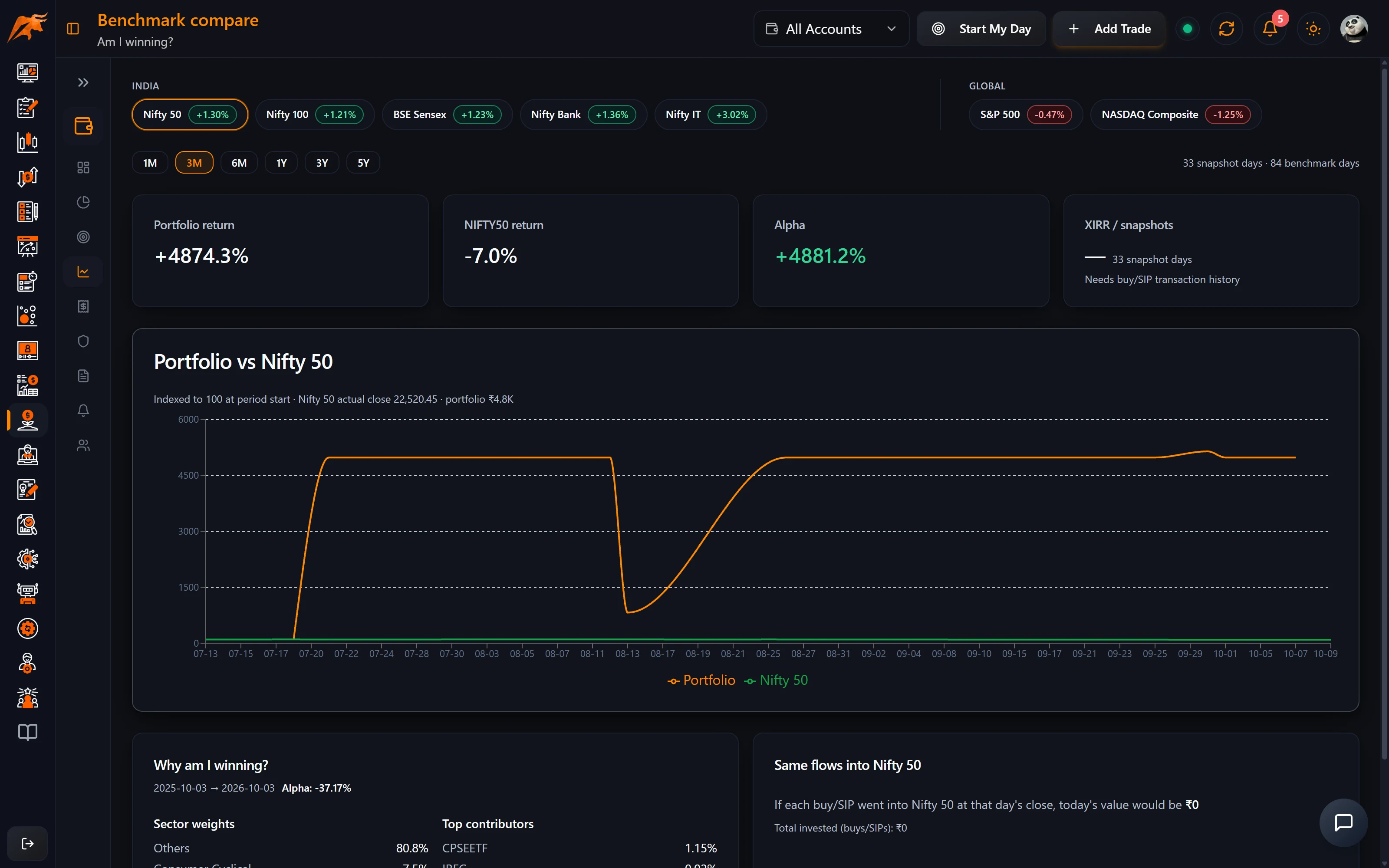Open the user with gear settings icon
The height and width of the screenshot is (868, 1389).
[27, 664]
